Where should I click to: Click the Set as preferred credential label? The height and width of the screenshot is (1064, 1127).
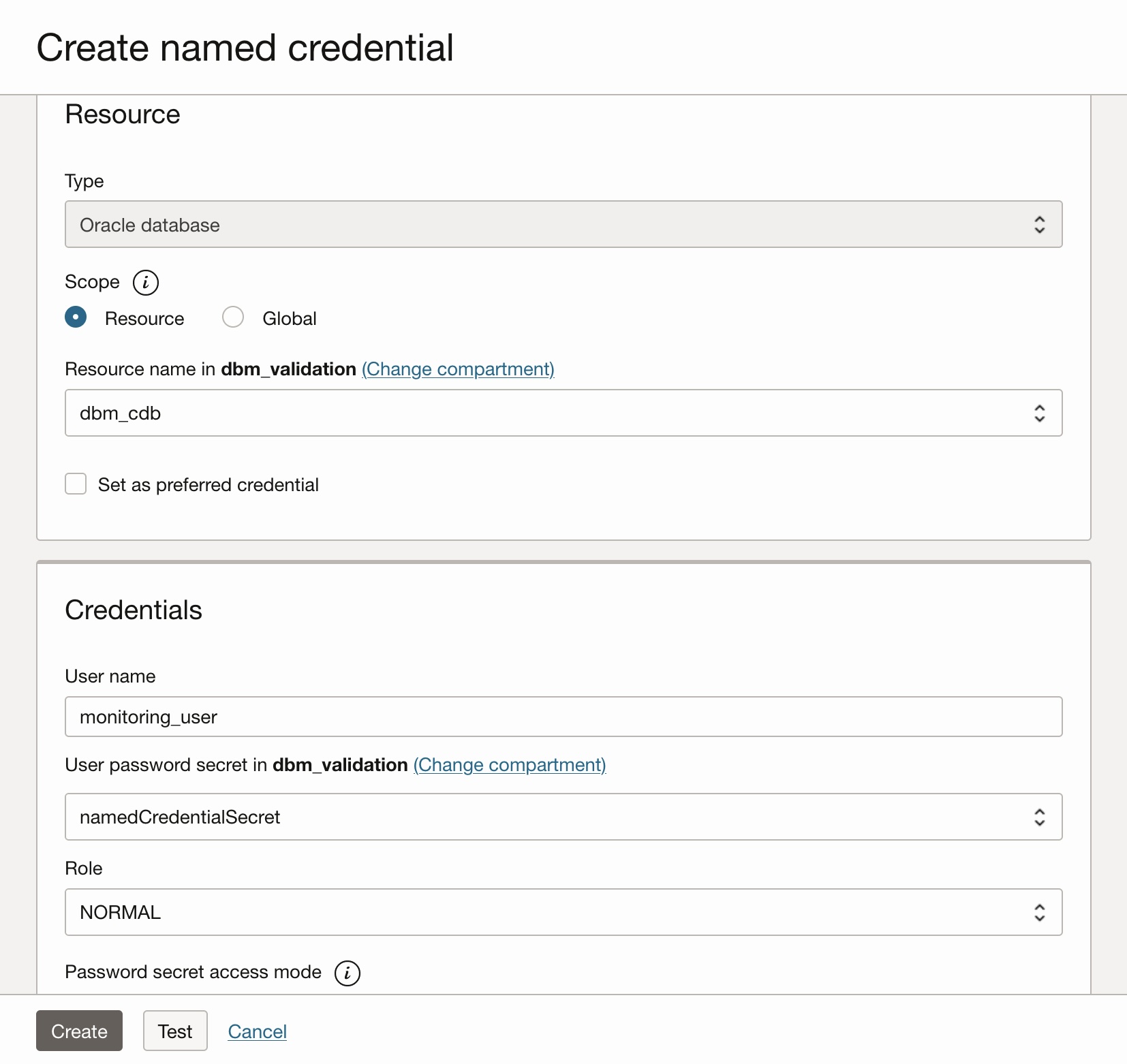tap(208, 485)
